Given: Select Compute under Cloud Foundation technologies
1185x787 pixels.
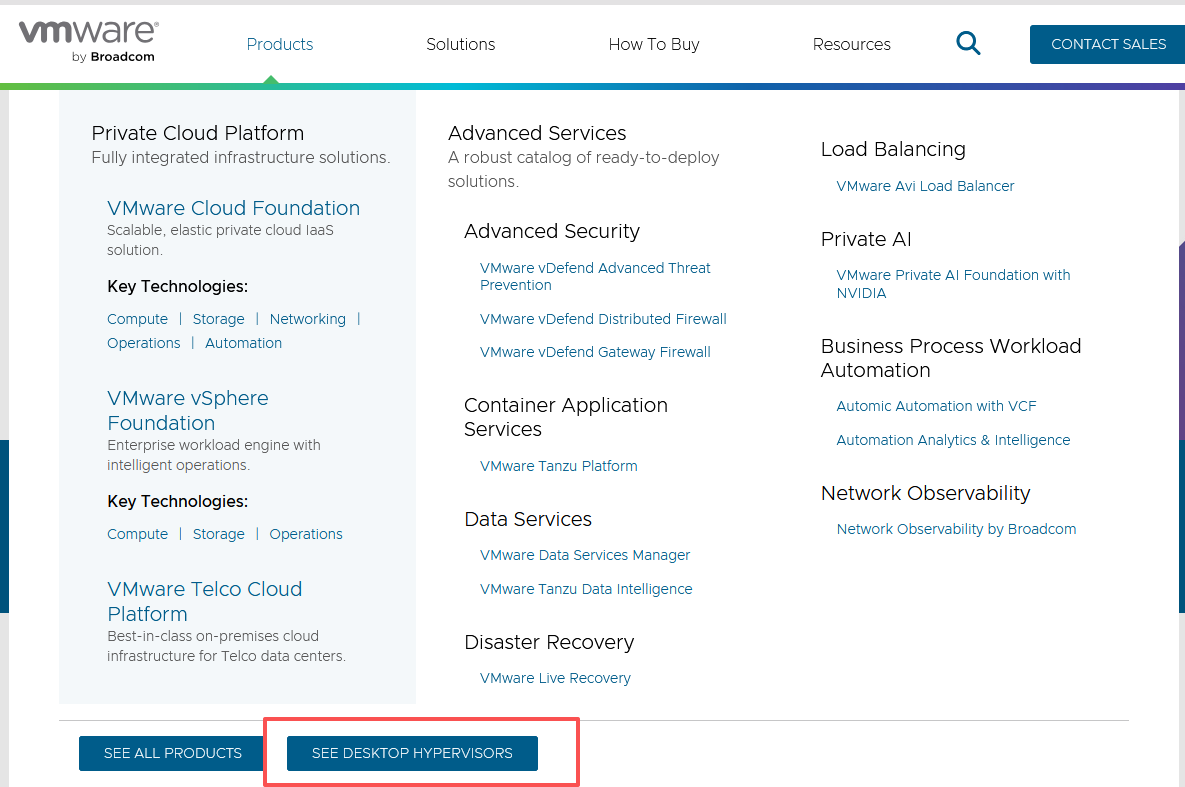Looking at the screenshot, I should (x=138, y=319).
